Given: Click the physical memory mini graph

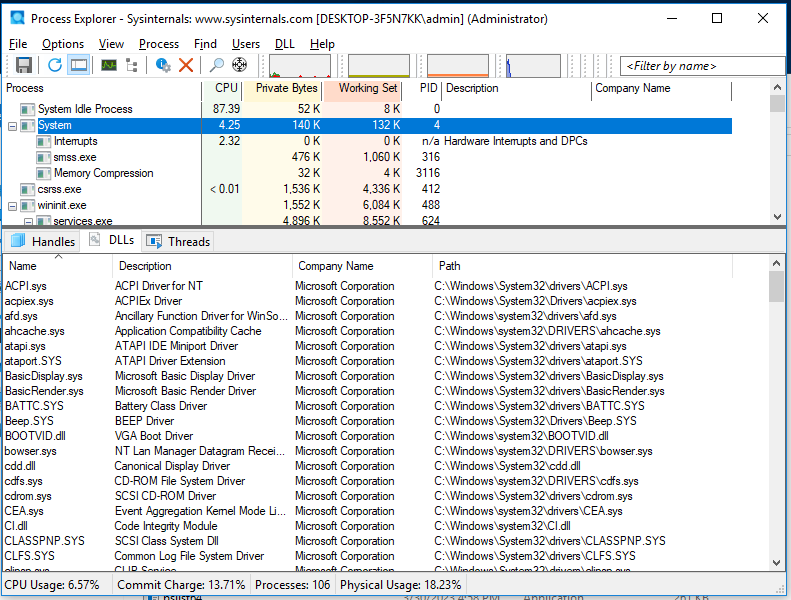Looking at the screenshot, I should 458,66.
